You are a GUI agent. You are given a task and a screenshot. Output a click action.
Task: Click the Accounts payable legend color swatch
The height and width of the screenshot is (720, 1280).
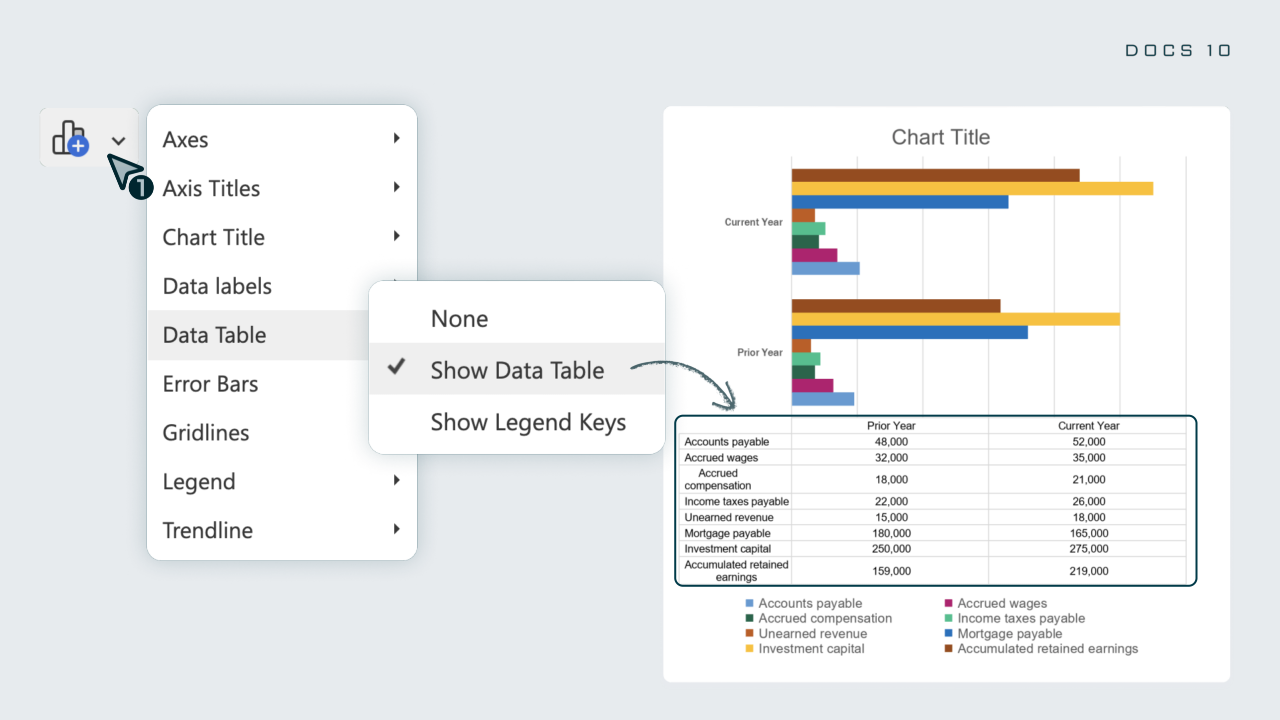(x=749, y=604)
